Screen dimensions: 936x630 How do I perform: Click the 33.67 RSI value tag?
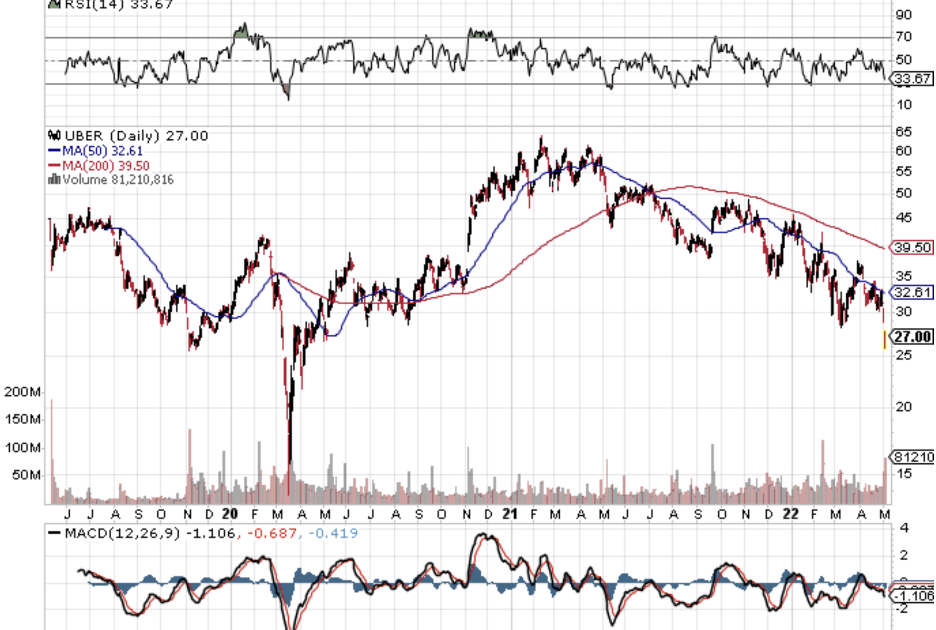pyautogui.click(x=913, y=79)
